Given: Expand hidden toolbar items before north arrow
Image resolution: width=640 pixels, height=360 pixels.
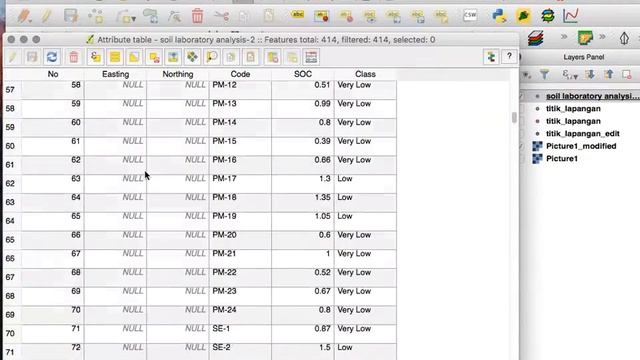Looking at the screenshot, I should 602,37.
